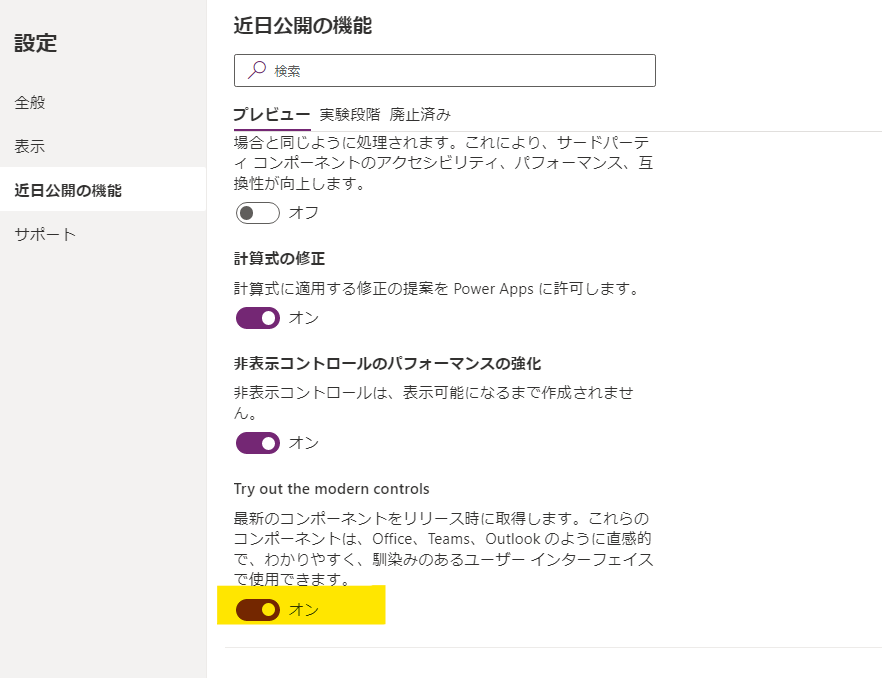Viewport: 882px width, 678px height.
Task: Click the Try out the modern controls heading
Action: point(331,489)
